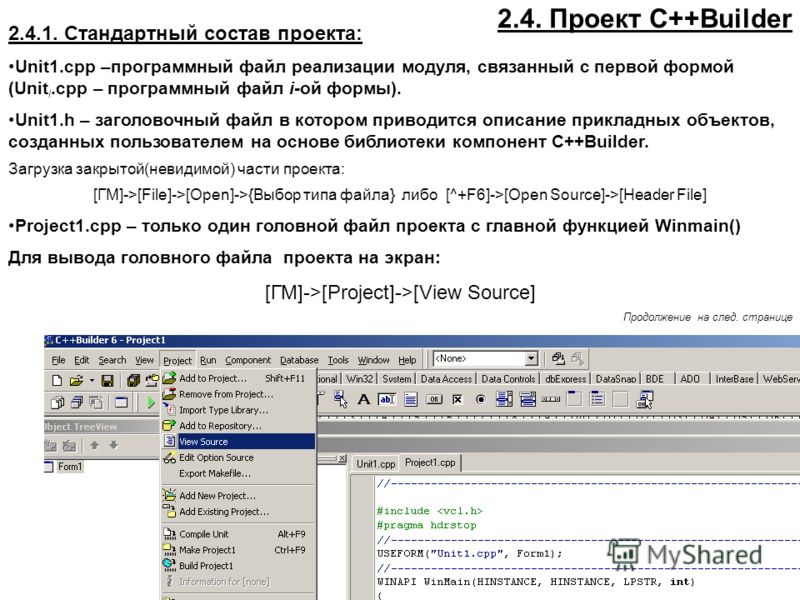Viewport: 800px width, 600px height.
Task: Choose Import Type Library menu entry
Action: [238, 410]
